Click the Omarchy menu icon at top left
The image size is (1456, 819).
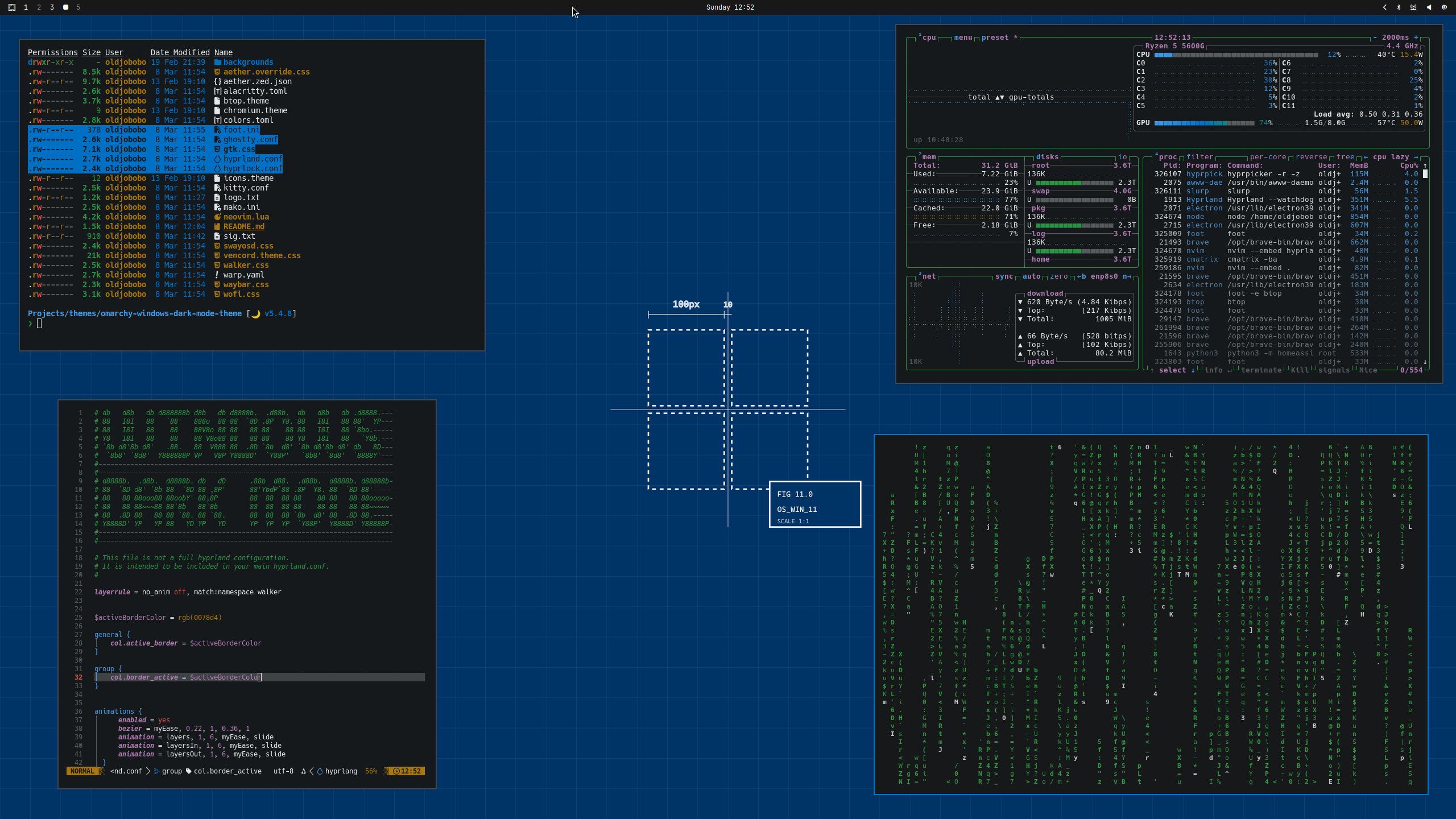click(11, 7)
